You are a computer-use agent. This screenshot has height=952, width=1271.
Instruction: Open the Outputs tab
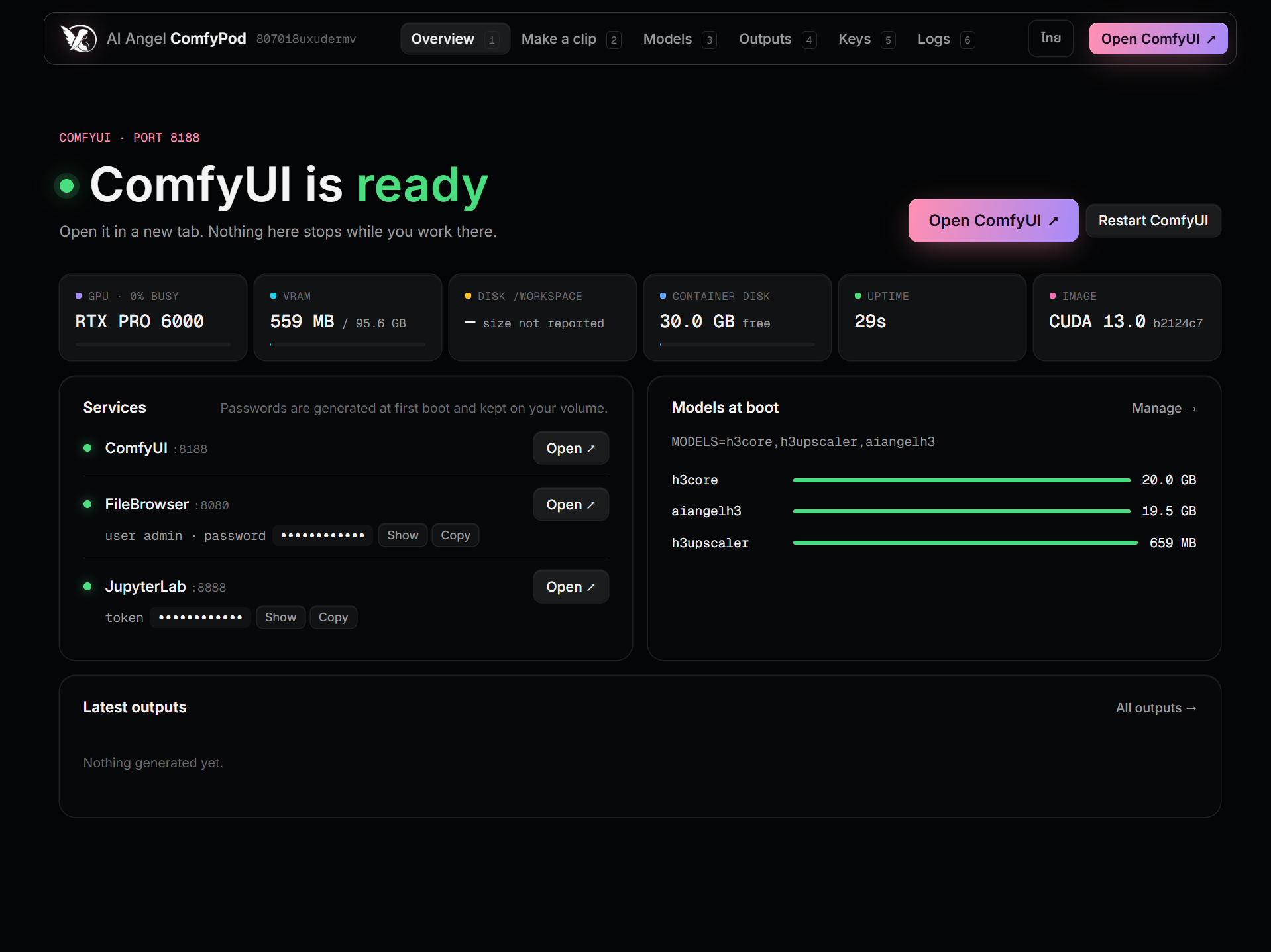(x=777, y=39)
